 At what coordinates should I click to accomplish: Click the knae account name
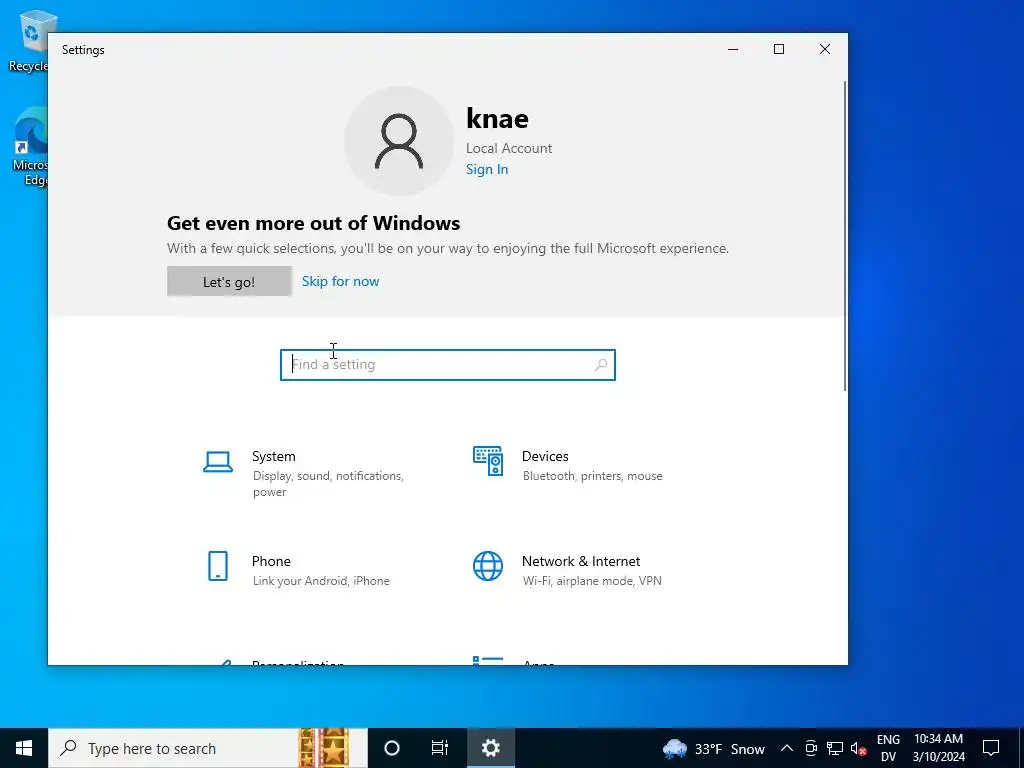click(498, 119)
